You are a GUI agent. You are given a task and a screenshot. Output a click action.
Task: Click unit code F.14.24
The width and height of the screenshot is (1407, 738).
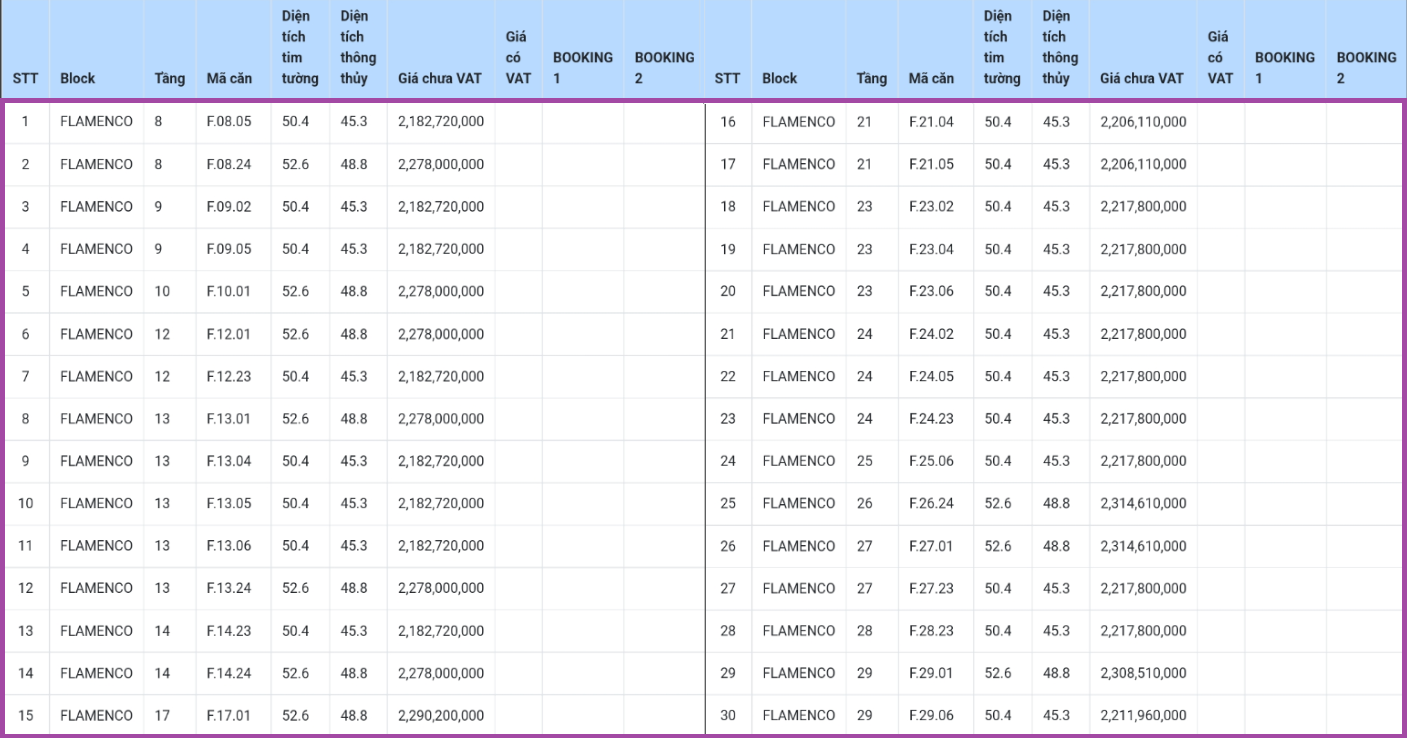click(x=229, y=673)
